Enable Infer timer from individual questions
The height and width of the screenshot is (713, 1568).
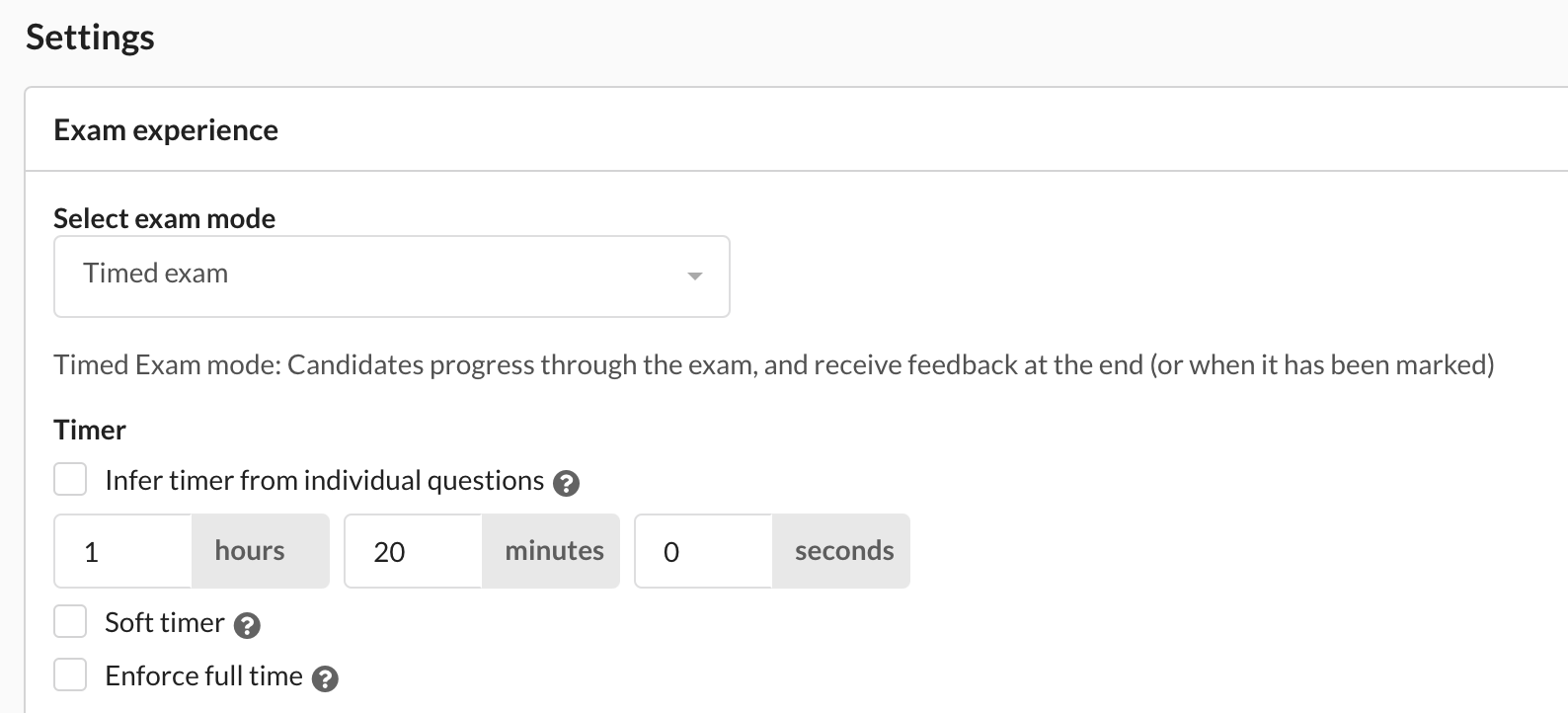point(69,479)
